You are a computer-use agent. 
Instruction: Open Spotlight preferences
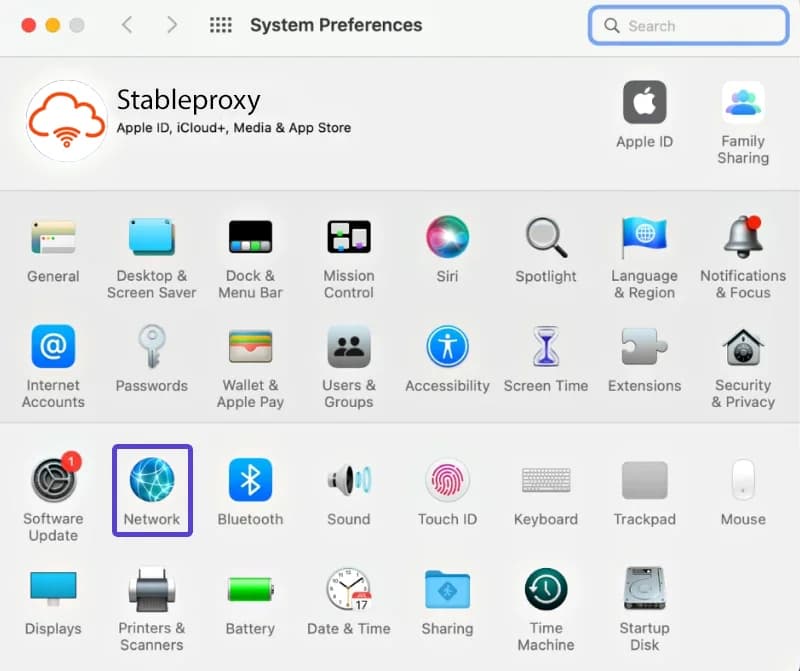click(x=546, y=236)
